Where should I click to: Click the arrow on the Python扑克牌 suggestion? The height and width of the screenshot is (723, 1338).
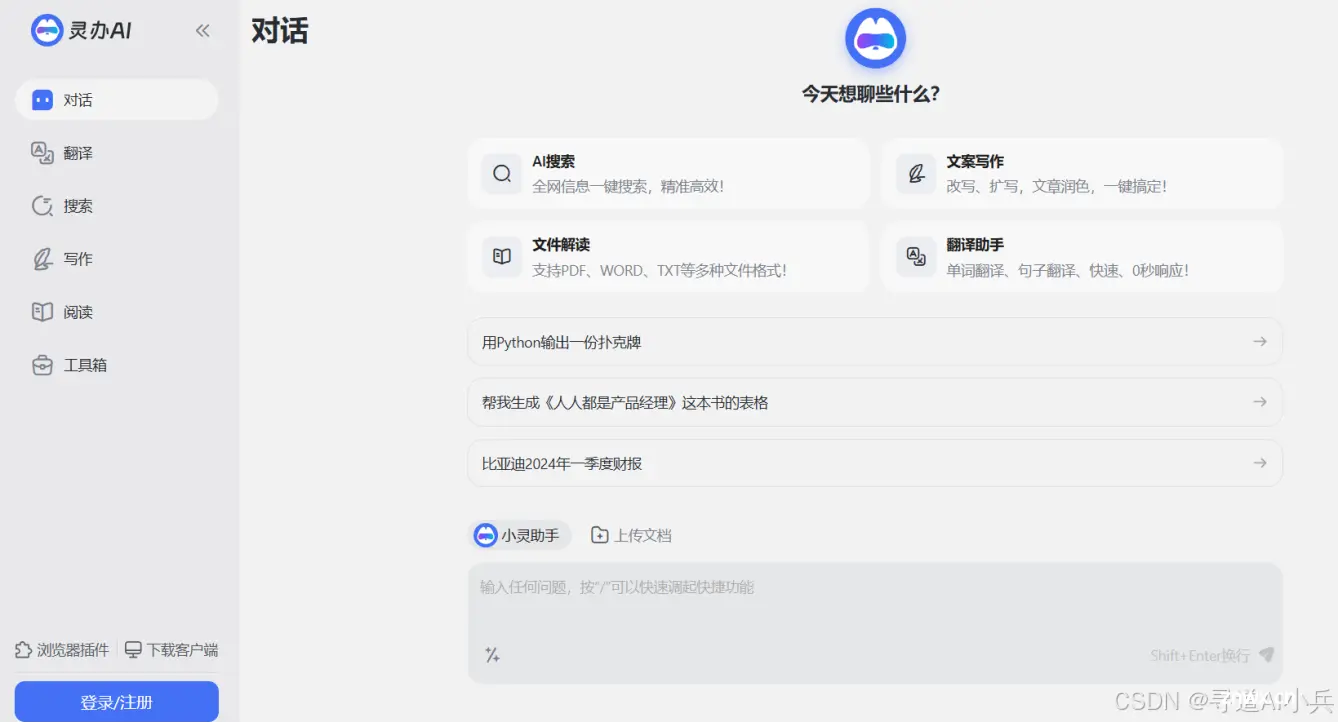click(x=1260, y=342)
